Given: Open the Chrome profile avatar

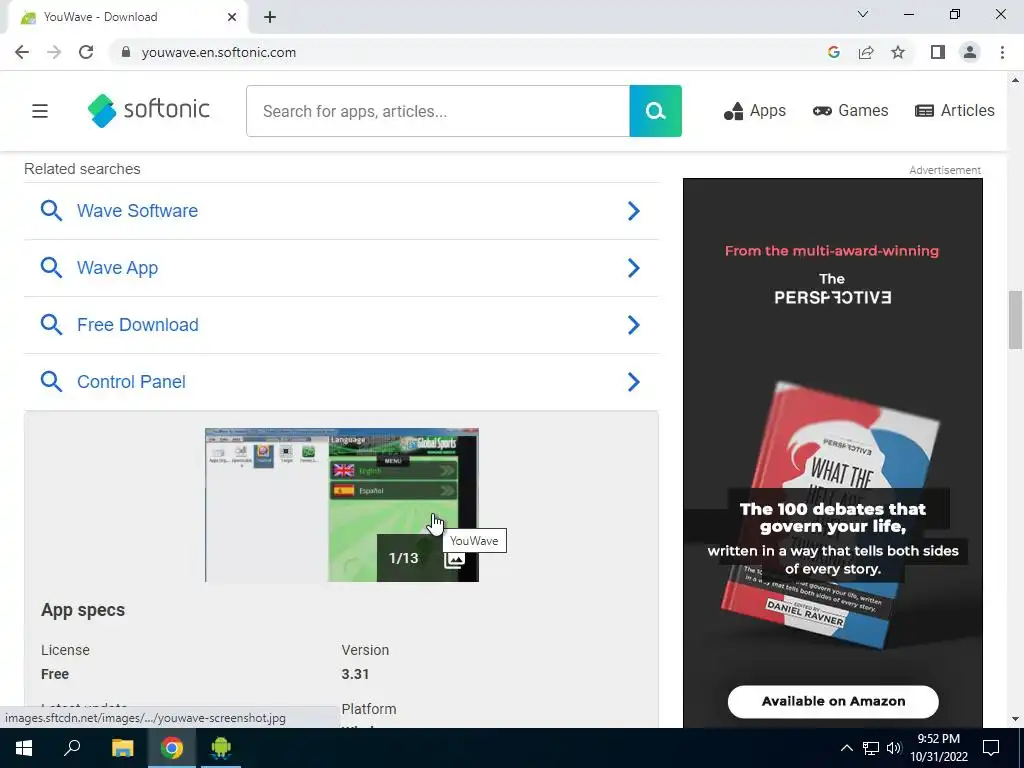Looking at the screenshot, I should (x=970, y=52).
